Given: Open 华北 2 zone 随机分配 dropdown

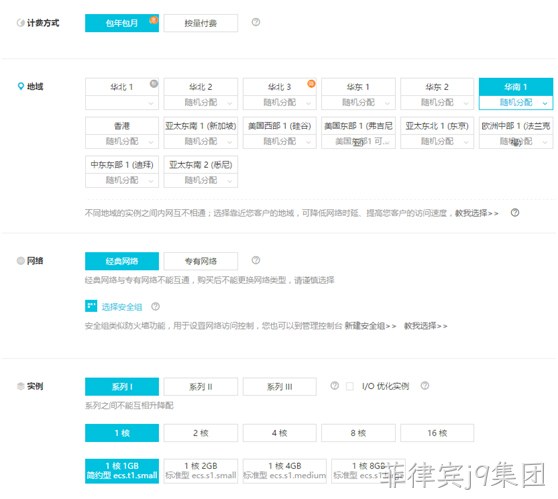Looking at the screenshot, I should (201, 103).
